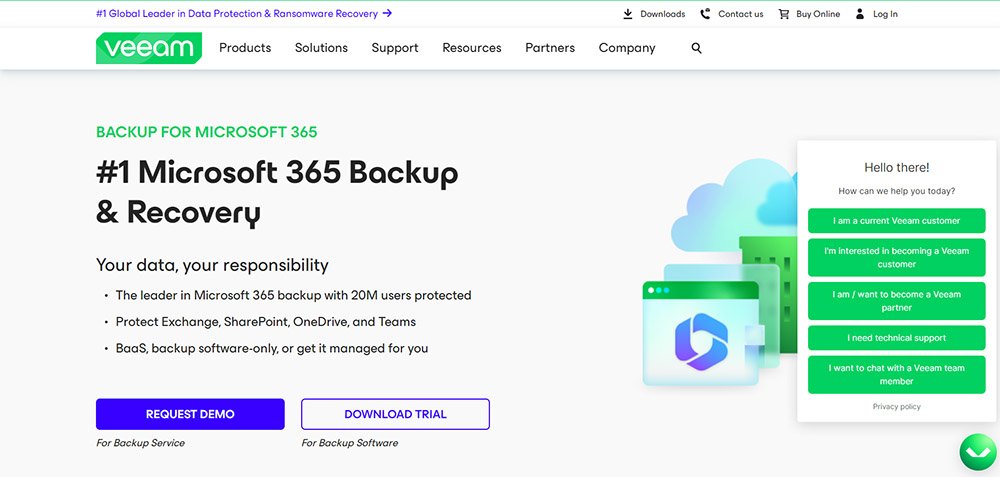
Task: Collapse chat with green chevron button
Action: [x=978, y=451]
